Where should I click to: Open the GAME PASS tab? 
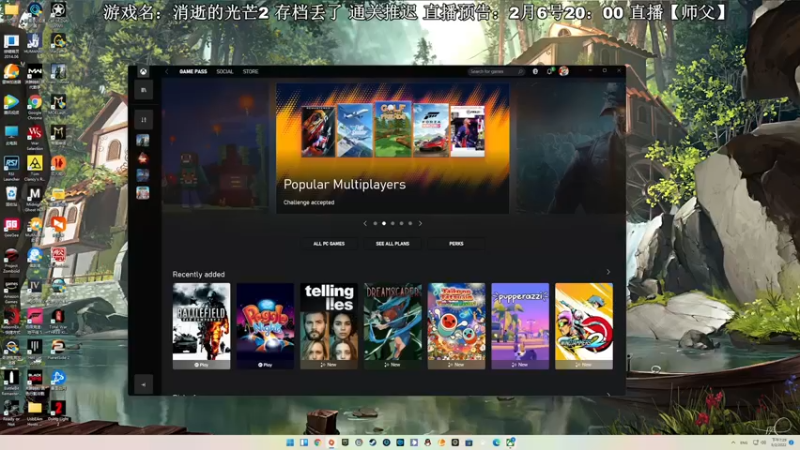(193, 71)
